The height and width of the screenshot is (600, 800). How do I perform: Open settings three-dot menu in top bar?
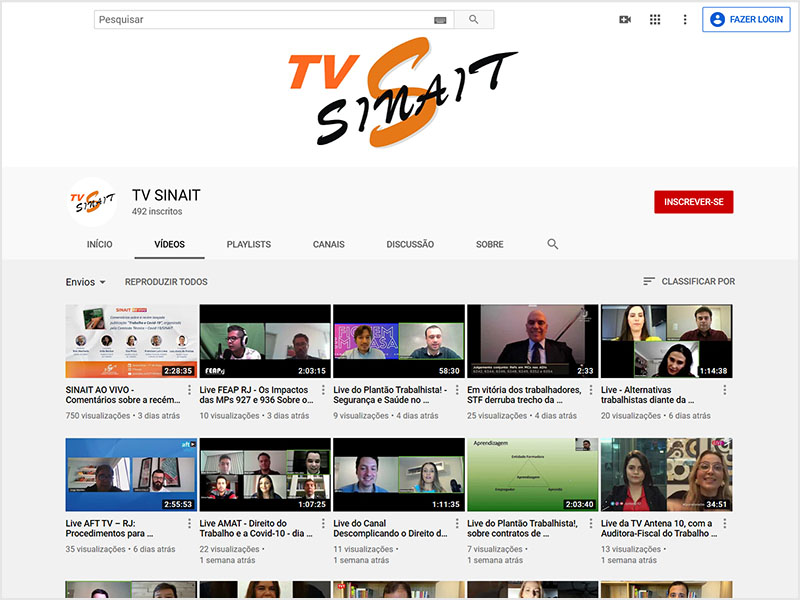(x=685, y=19)
